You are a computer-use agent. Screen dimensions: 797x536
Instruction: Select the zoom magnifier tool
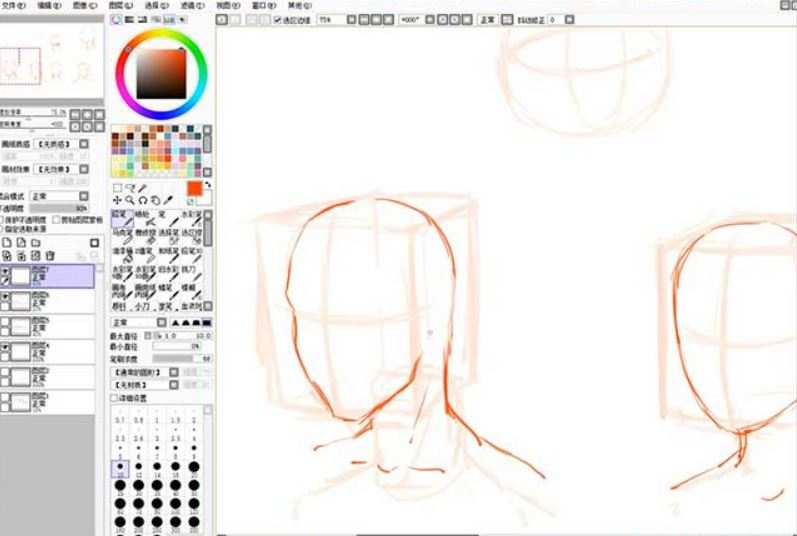[x=130, y=200]
